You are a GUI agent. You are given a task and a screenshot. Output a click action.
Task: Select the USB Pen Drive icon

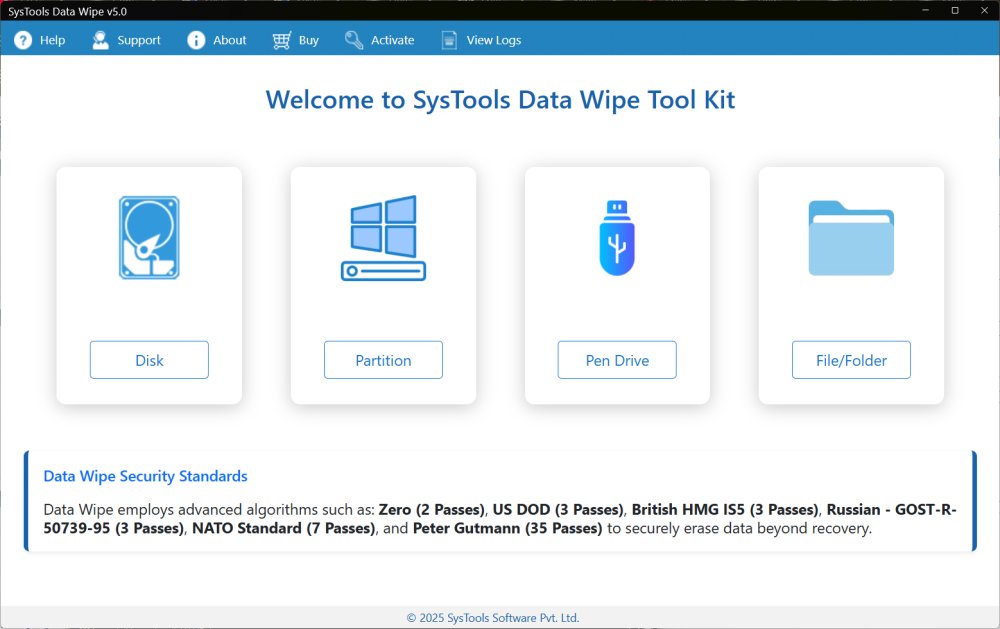[617, 238]
